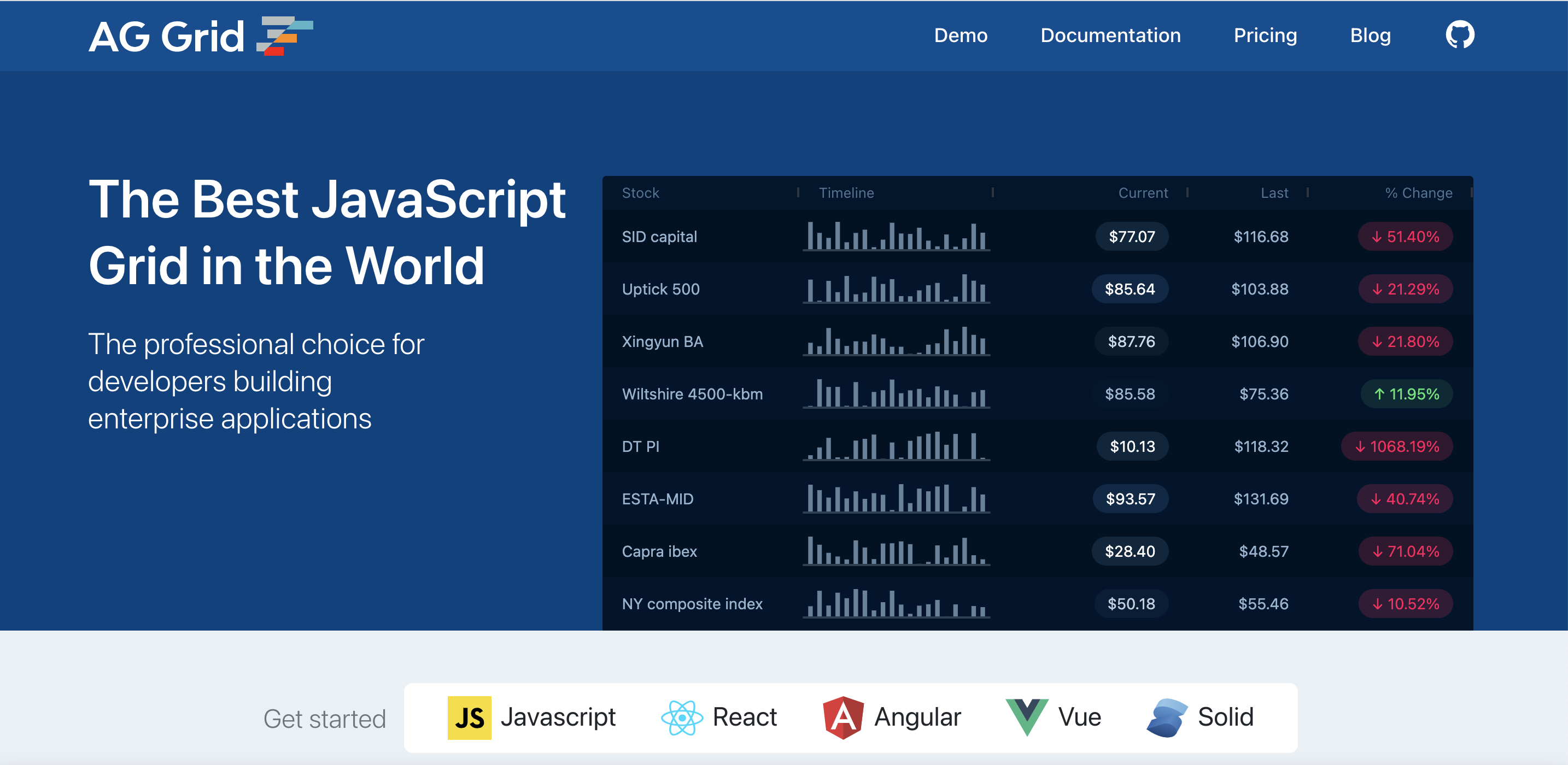Click the $50.18 current price cell
The image size is (1568, 765).
pos(1131,604)
